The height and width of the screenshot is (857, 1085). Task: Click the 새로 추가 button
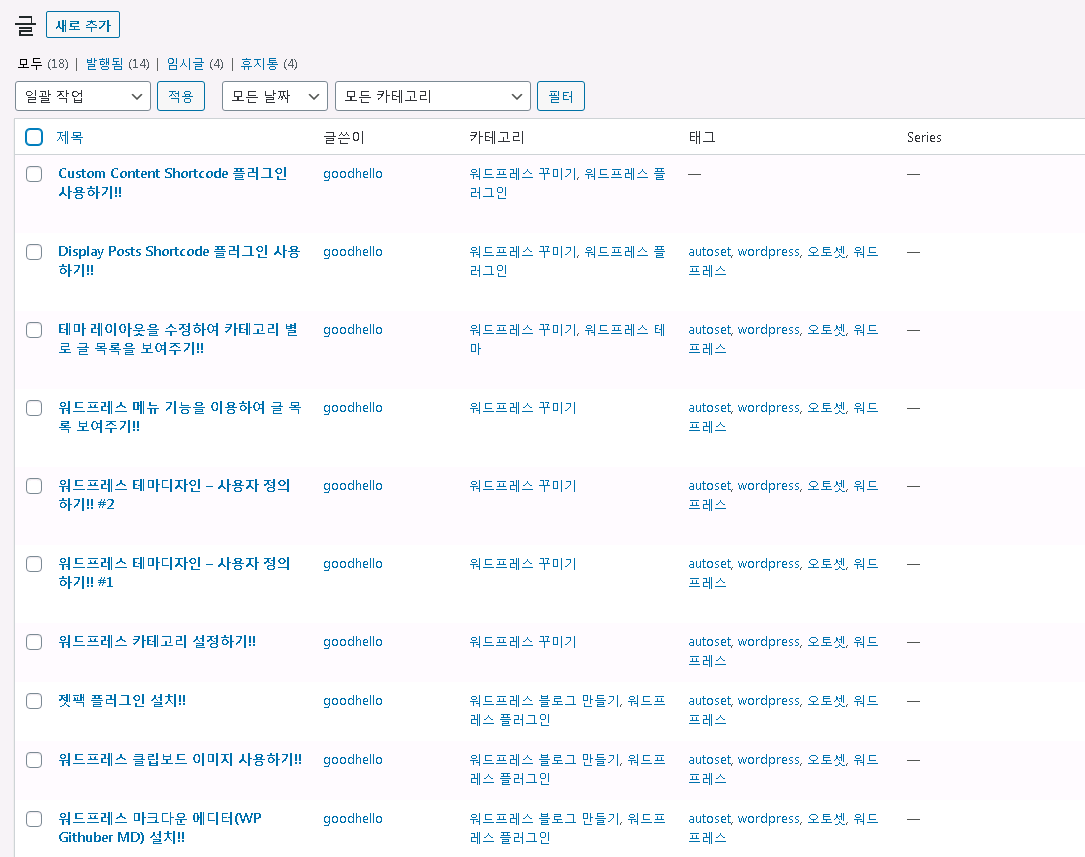click(83, 25)
